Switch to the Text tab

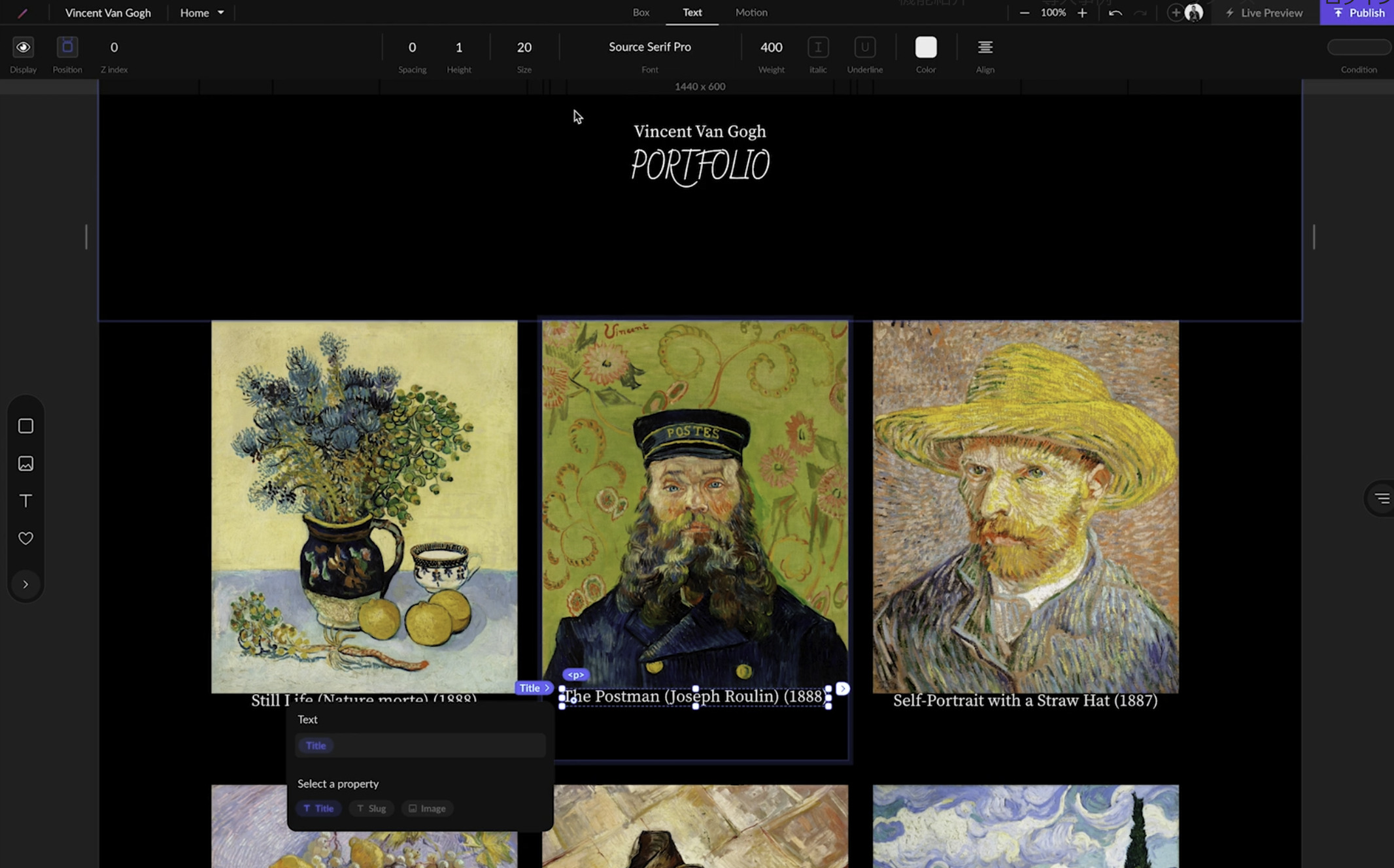(x=692, y=12)
